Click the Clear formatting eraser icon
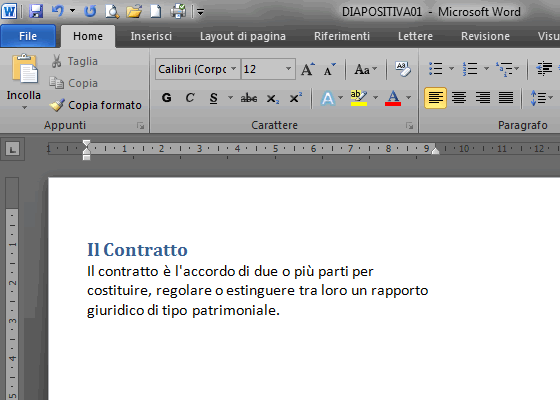Viewport: 560px width, 400px height. tap(402, 69)
